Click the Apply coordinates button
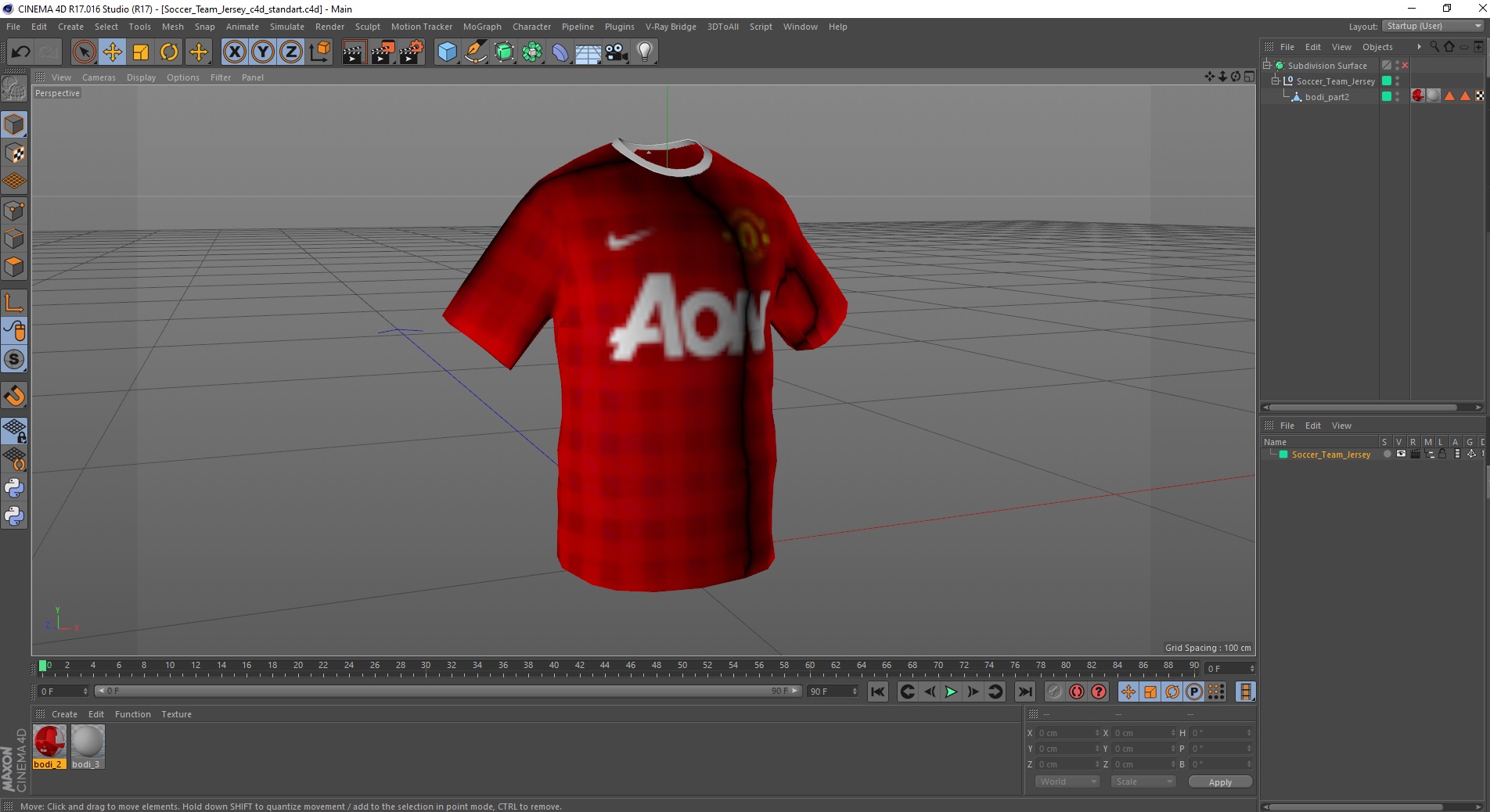Viewport: 1490px width, 812px height. tap(1220, 782)
